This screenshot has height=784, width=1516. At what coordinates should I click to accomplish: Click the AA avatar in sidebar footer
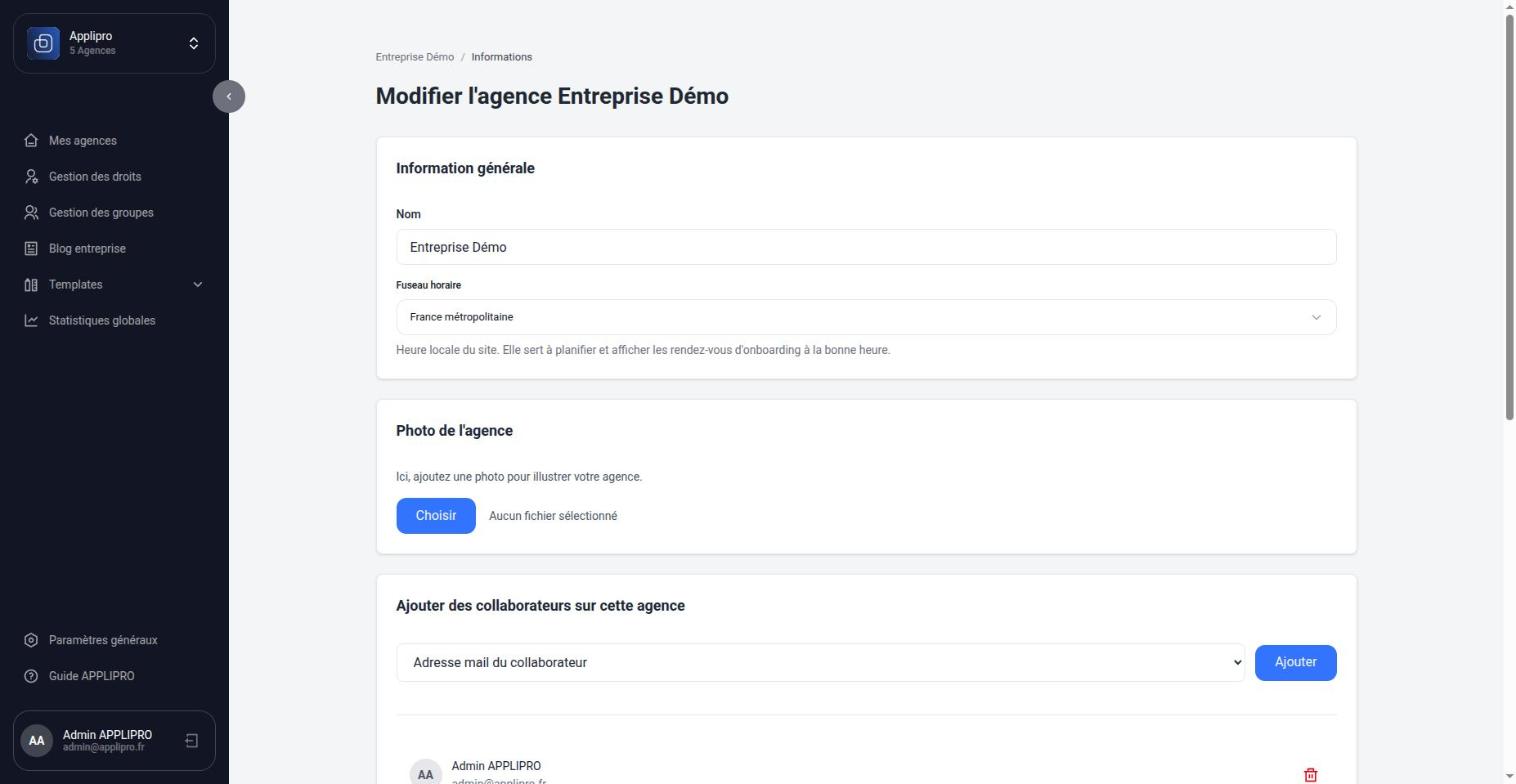tap(37, 741)
